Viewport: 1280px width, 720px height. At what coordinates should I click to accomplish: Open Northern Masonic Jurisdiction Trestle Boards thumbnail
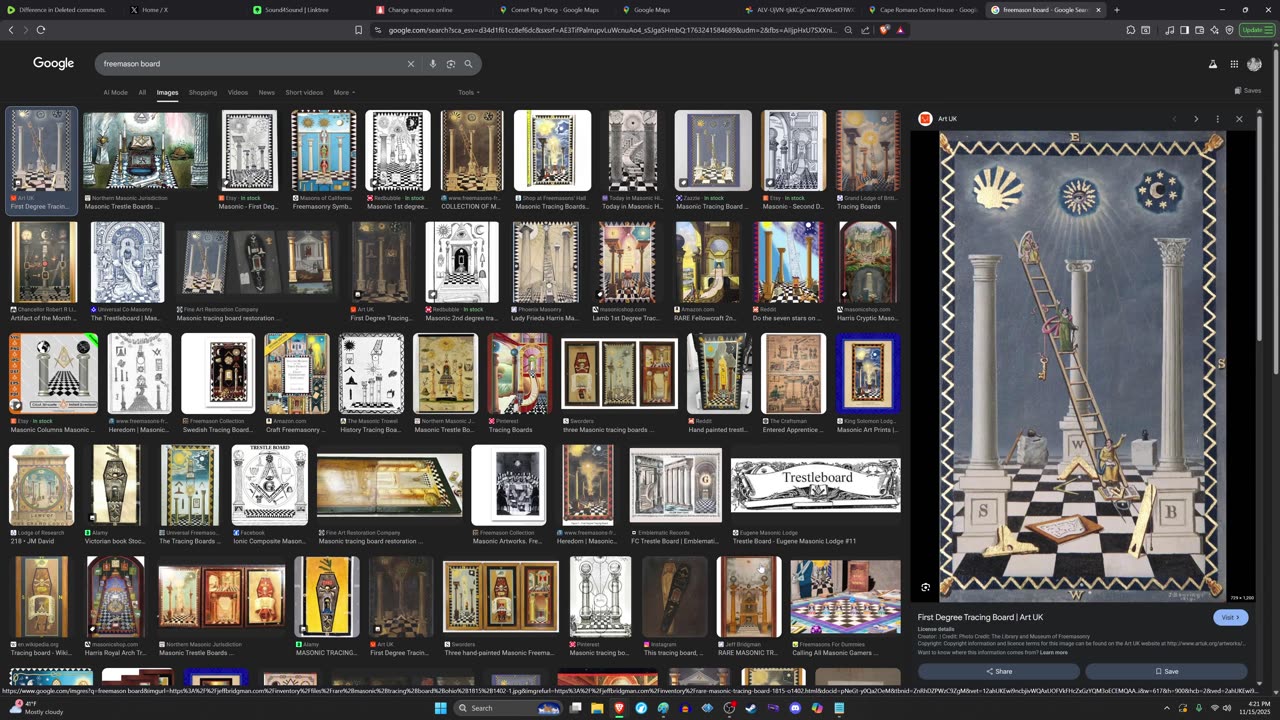pos(146,151)
